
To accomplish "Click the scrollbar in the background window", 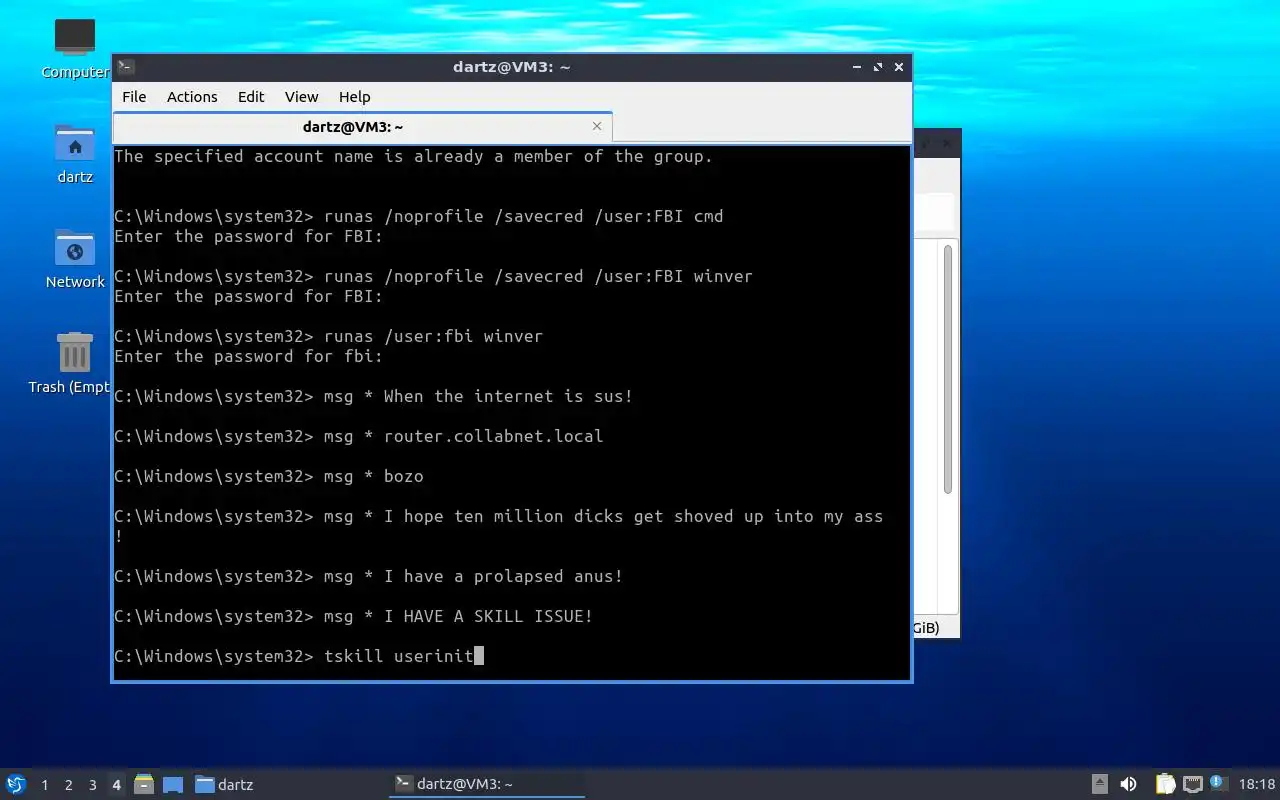I will [948, 368].
